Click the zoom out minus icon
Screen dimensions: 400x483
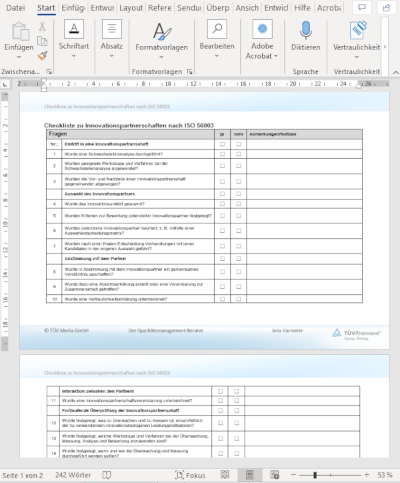[x=293, y=475]
